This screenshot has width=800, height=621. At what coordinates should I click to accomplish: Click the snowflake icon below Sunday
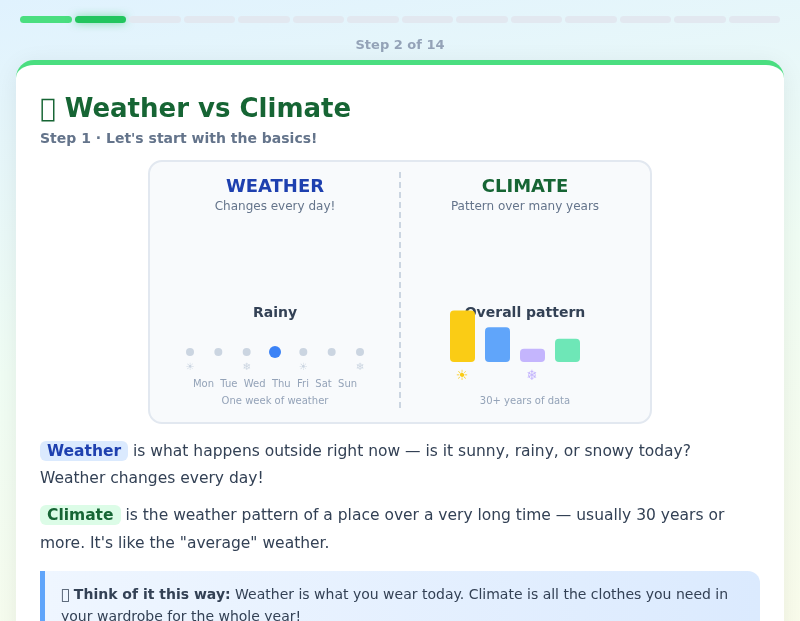[x=359, y=366]
